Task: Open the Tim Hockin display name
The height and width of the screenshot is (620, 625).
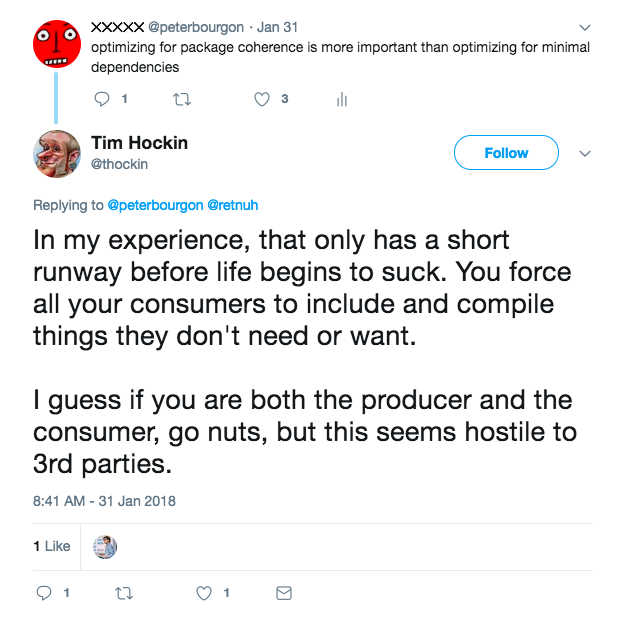Action: click(139, 143)
